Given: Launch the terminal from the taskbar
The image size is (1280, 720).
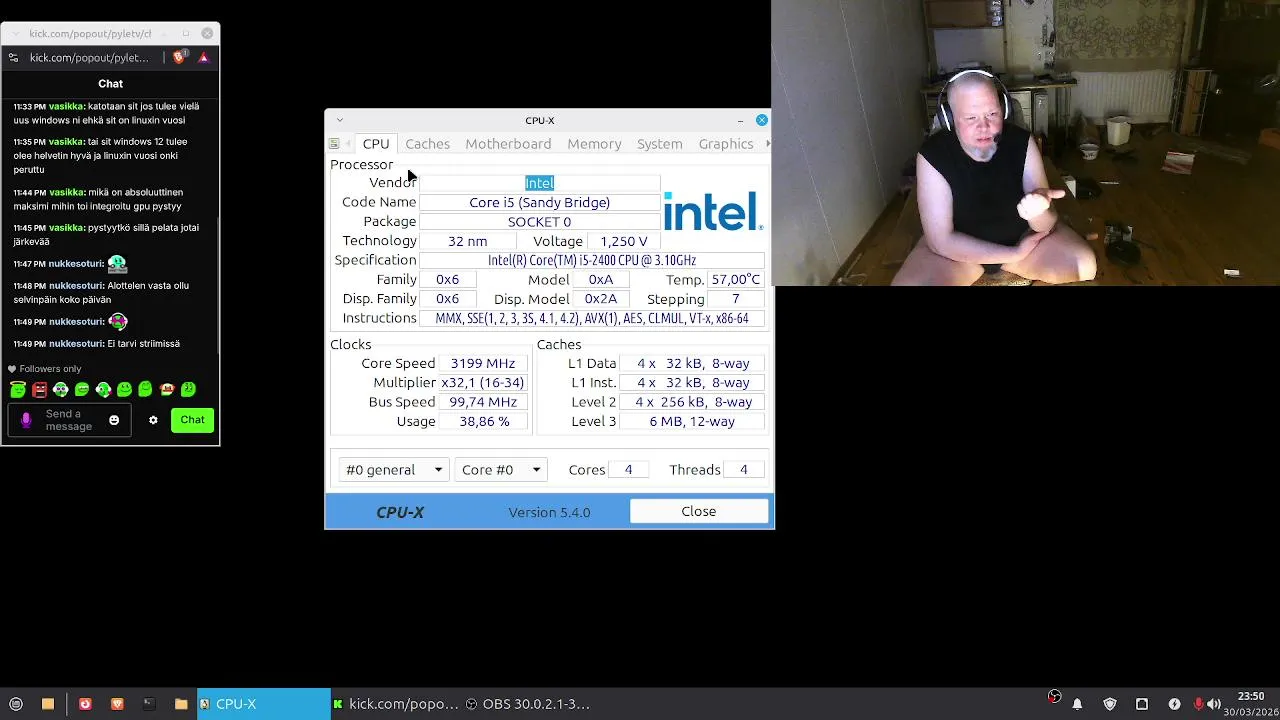Looking at the screenshot, I should (149, 704).
